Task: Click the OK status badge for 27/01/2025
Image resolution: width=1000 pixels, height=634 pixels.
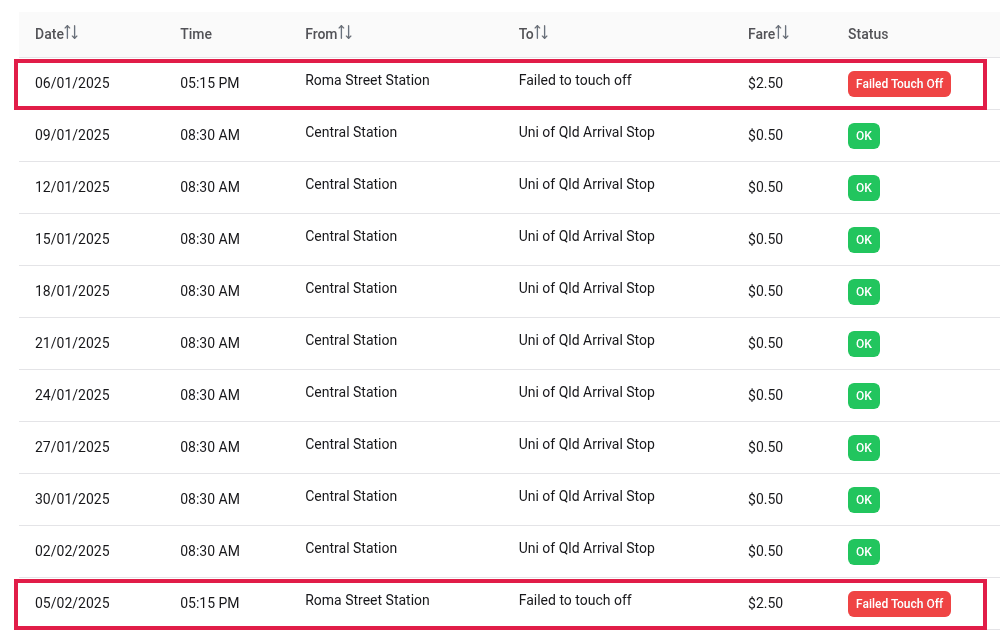Action: [x=864, y=448]
